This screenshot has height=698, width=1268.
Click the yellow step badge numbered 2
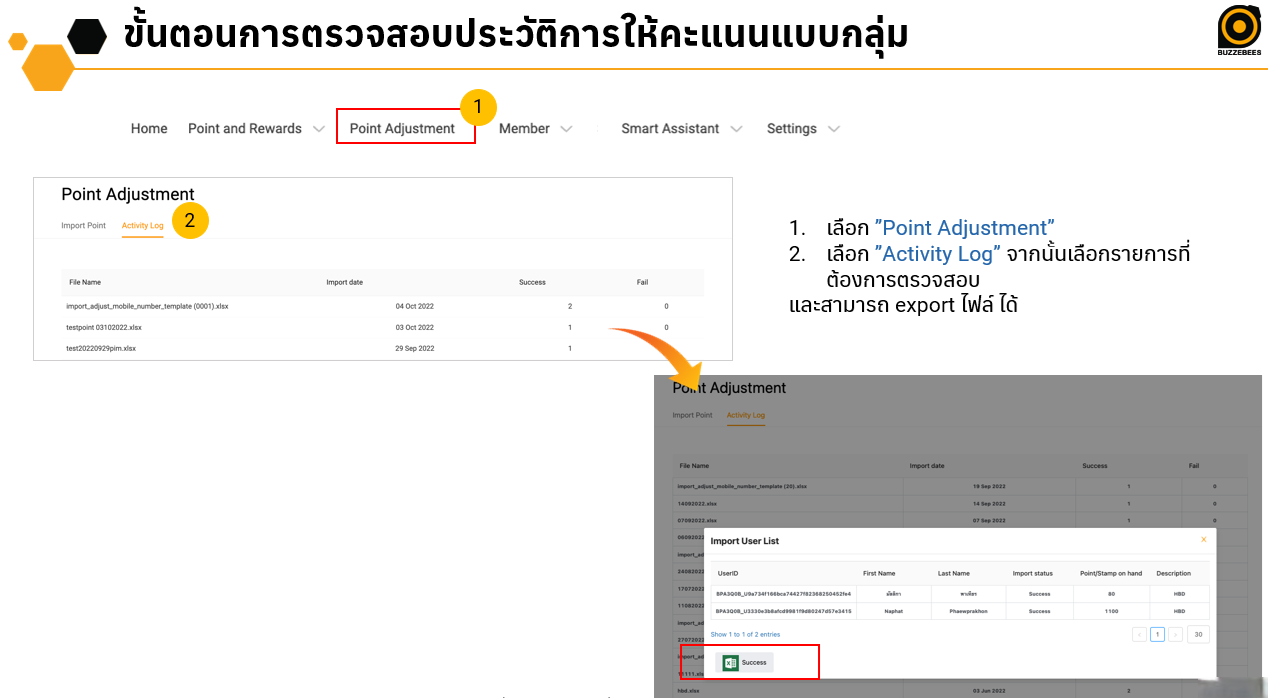coord(190,220)
